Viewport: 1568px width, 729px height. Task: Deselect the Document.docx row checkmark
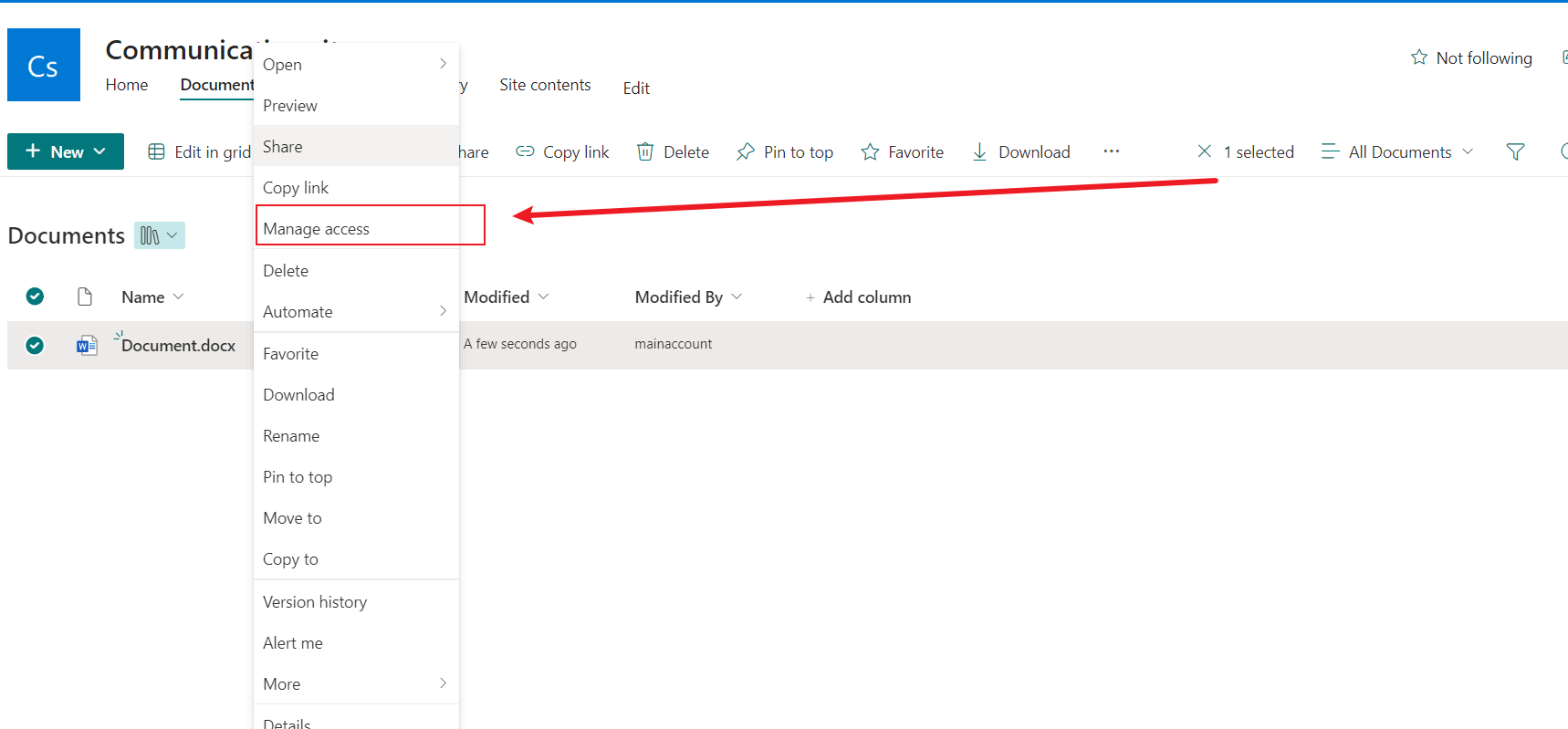click(35, 345)
